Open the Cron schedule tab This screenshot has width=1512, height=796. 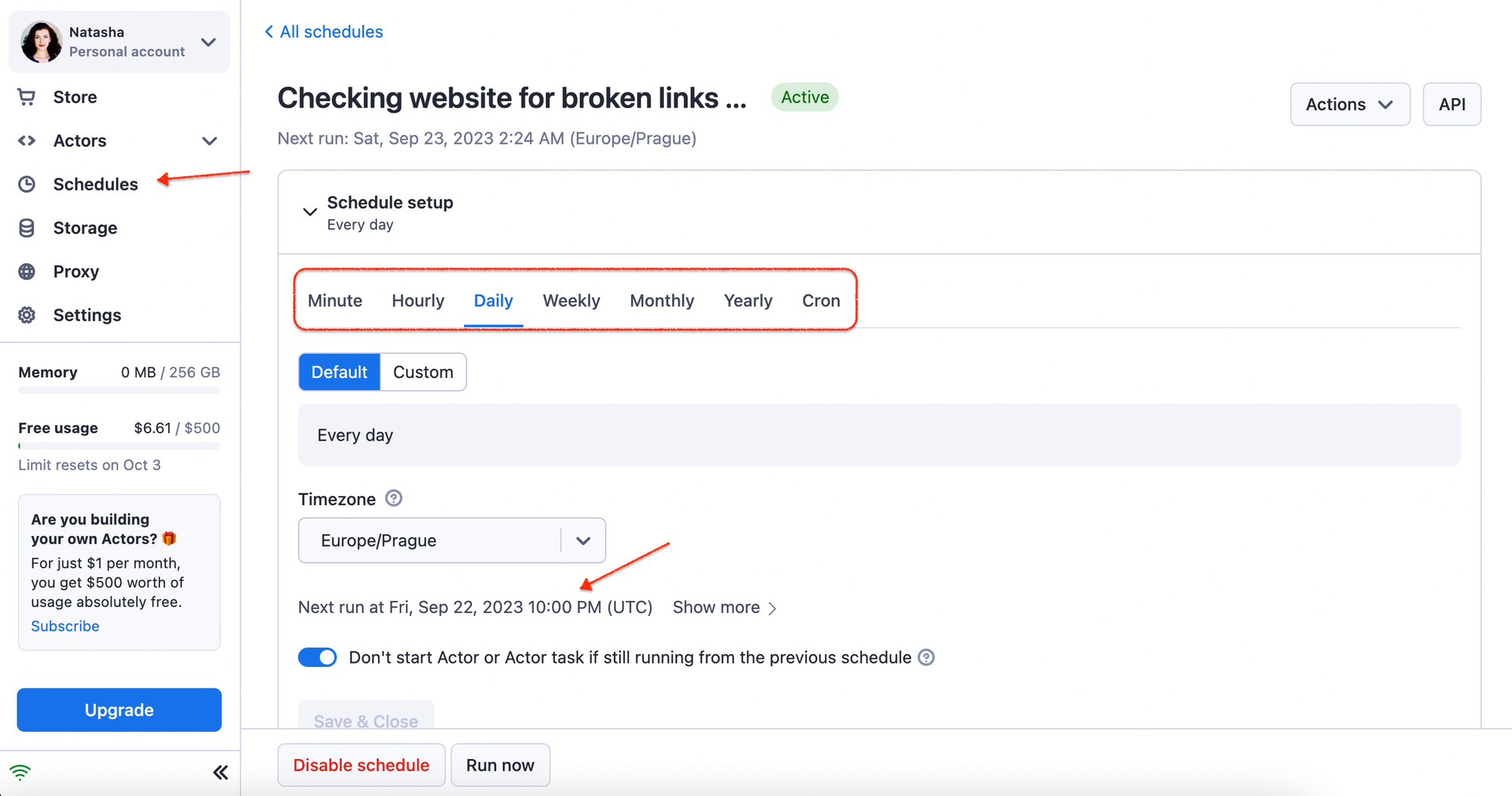point(821,300)
